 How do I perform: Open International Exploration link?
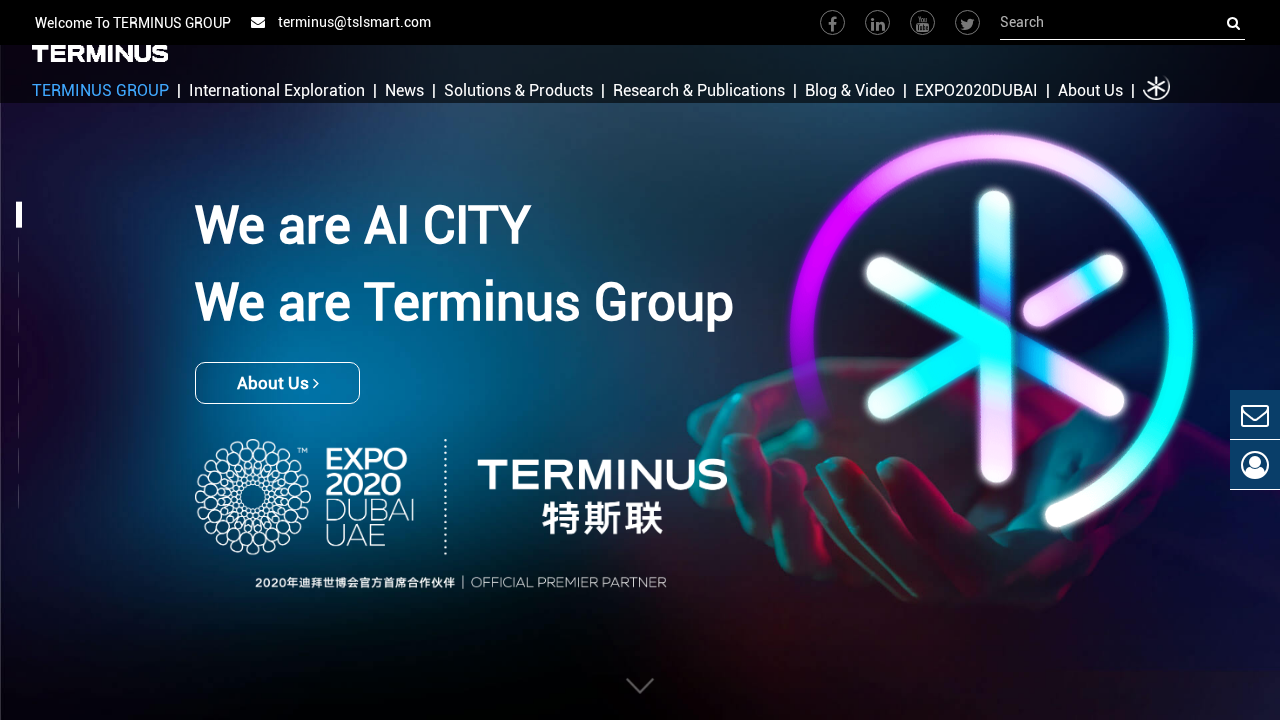(277, 89)
